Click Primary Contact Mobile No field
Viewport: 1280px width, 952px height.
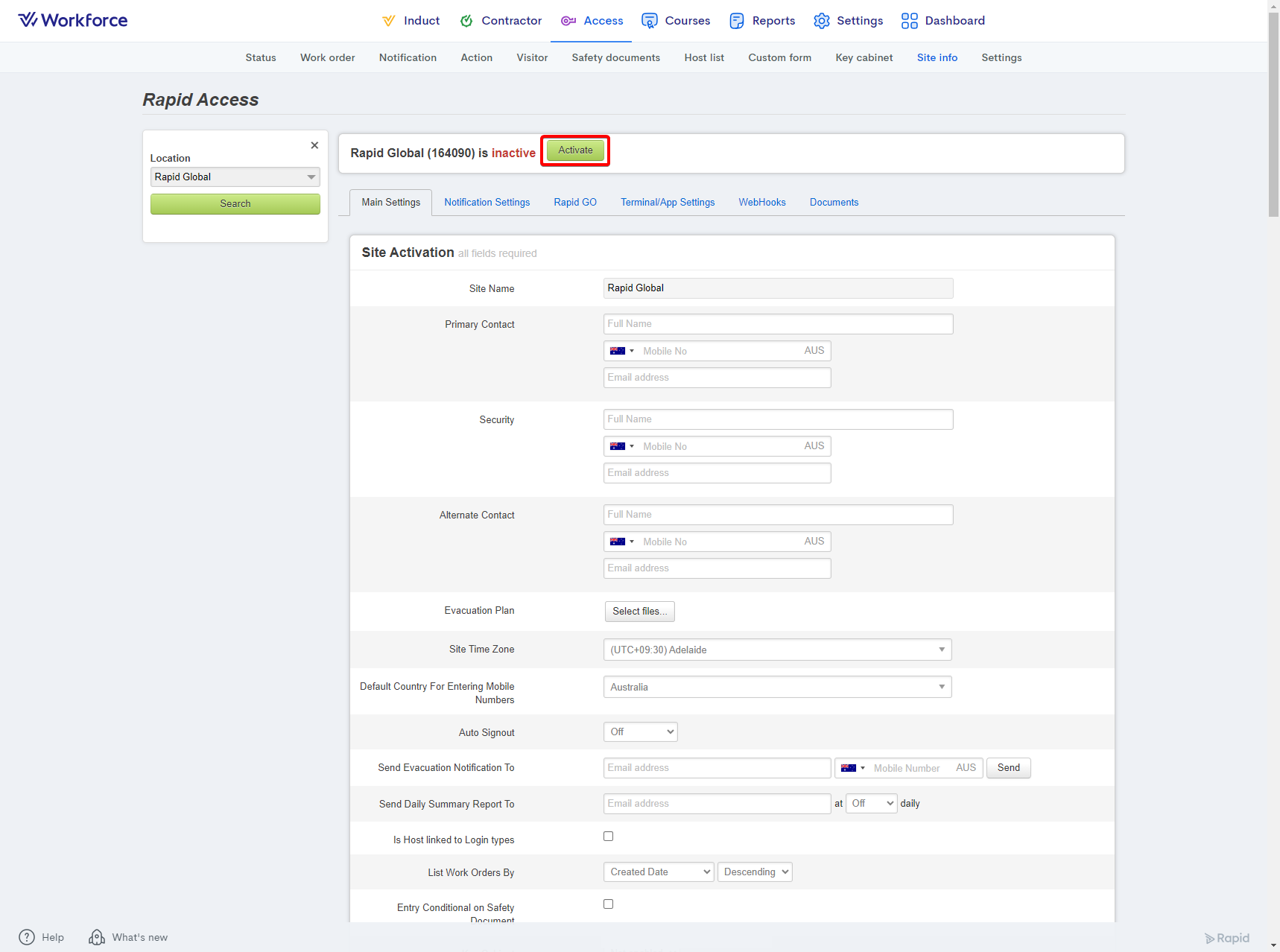pyautogui.click(x=719, y=351)
